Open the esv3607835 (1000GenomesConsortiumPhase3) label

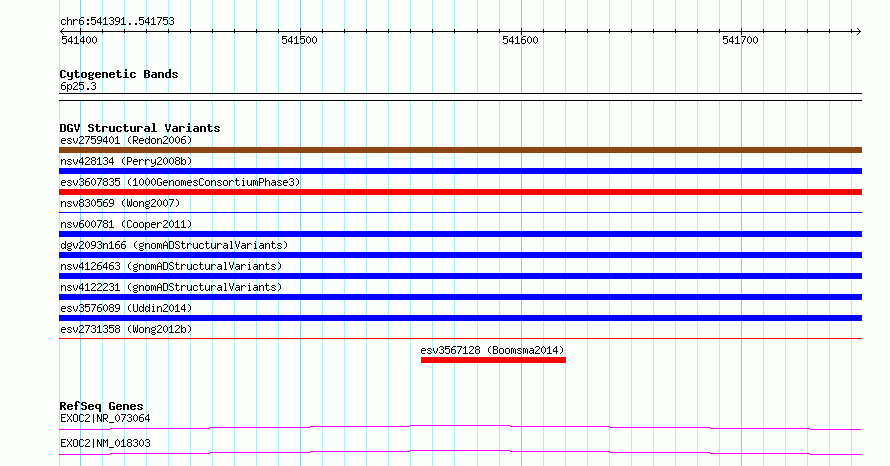(180, 182)
